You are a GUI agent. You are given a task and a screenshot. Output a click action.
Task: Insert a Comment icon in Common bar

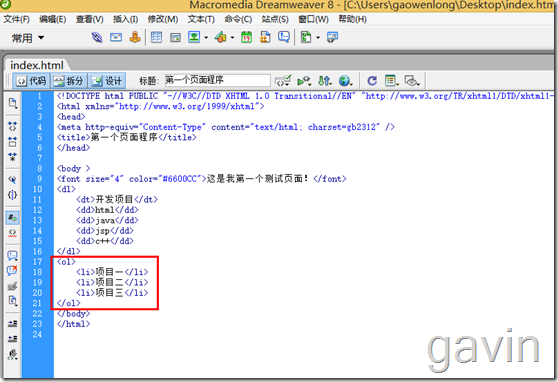284,37
